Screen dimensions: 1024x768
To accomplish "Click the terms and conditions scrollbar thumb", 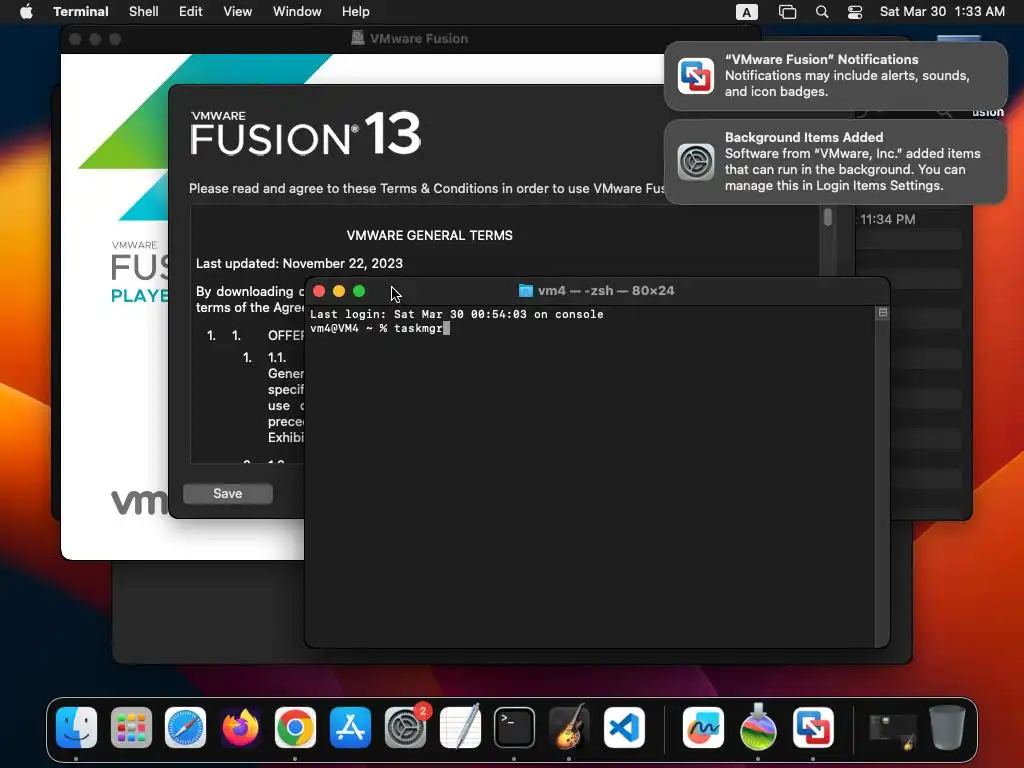I will [828, 217].
